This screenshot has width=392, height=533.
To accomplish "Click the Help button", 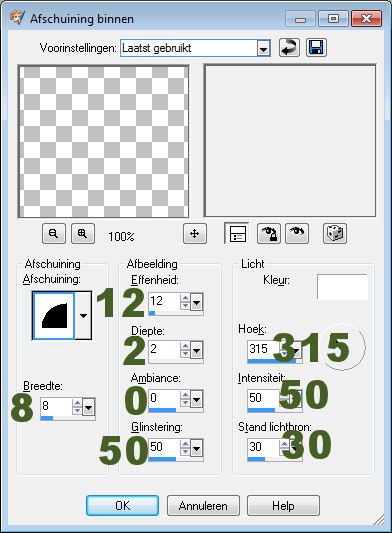I will [283, 505].
